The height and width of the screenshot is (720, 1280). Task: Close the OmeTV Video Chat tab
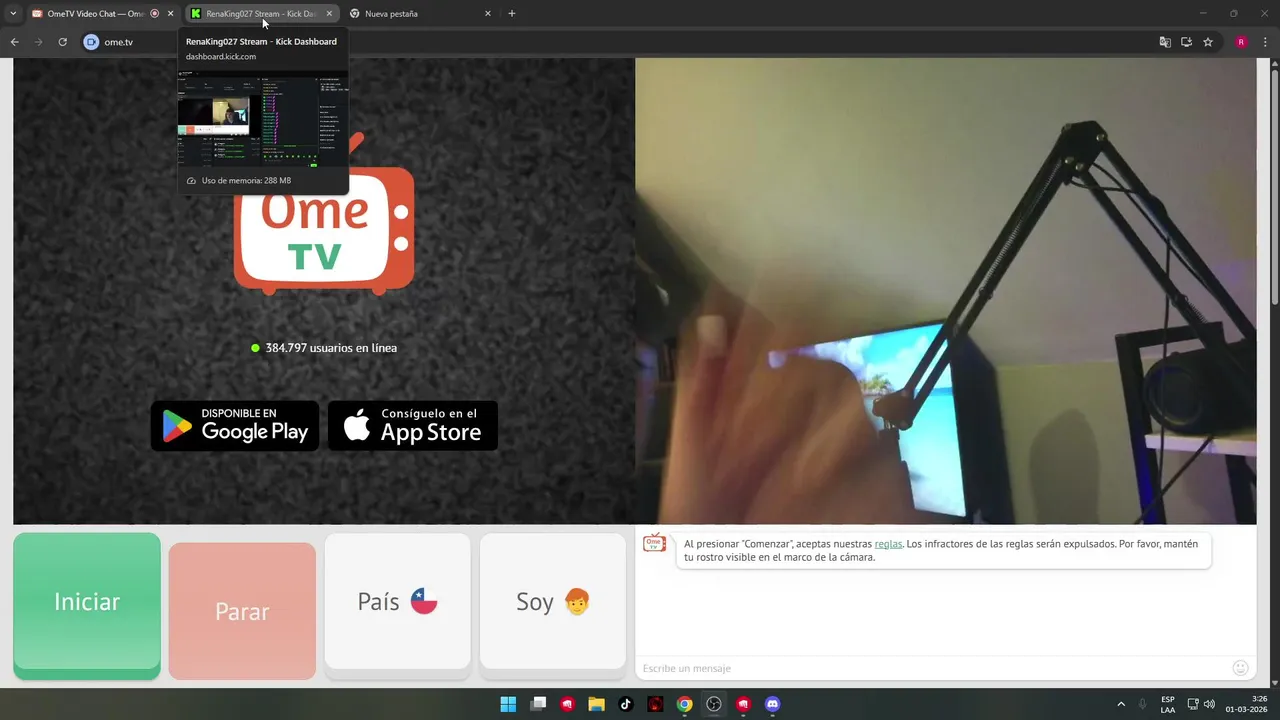[x=171, y=14]
